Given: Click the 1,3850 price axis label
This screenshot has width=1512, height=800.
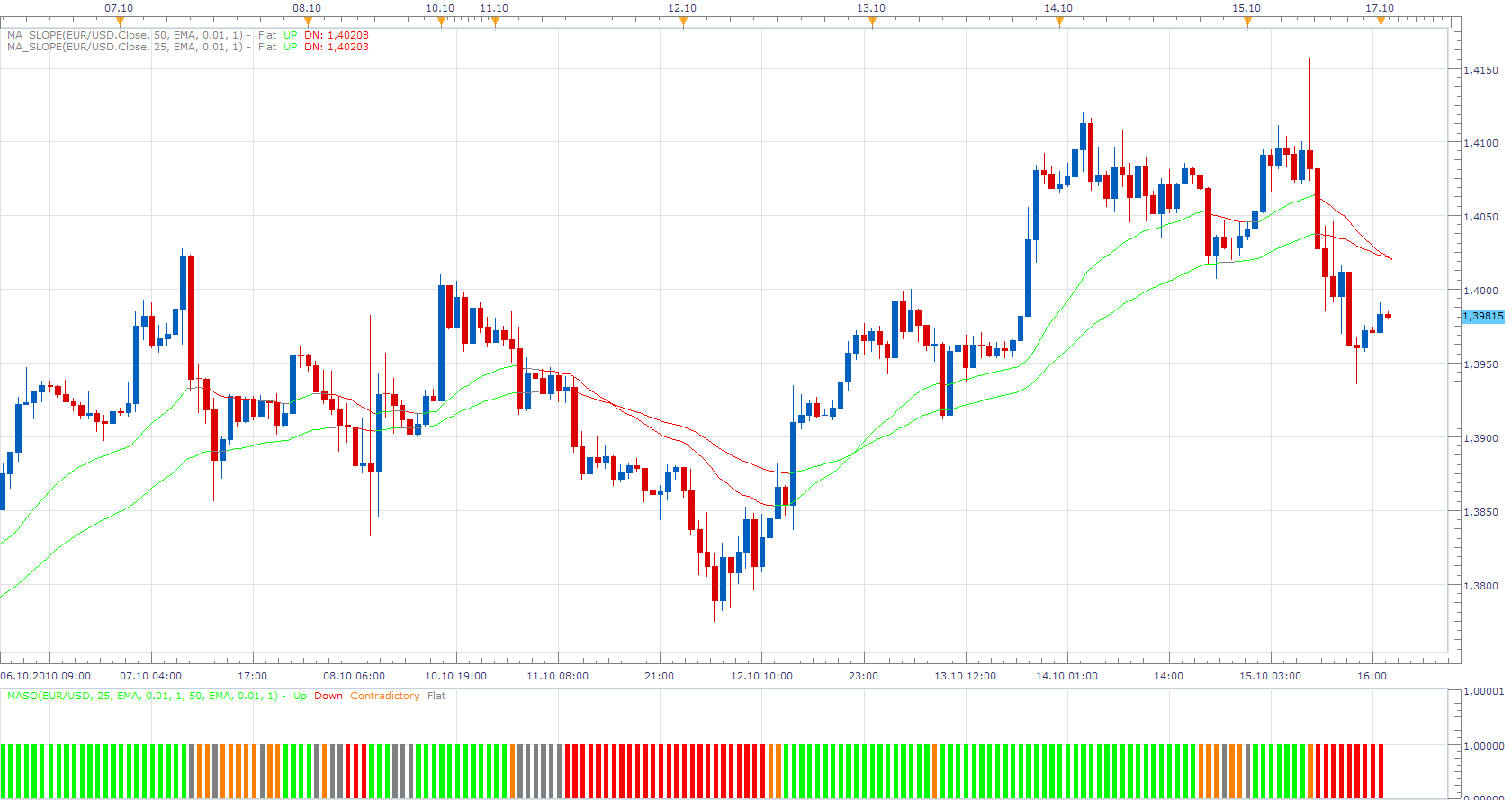Looking at the screenshot, I should coord(1481,512).
